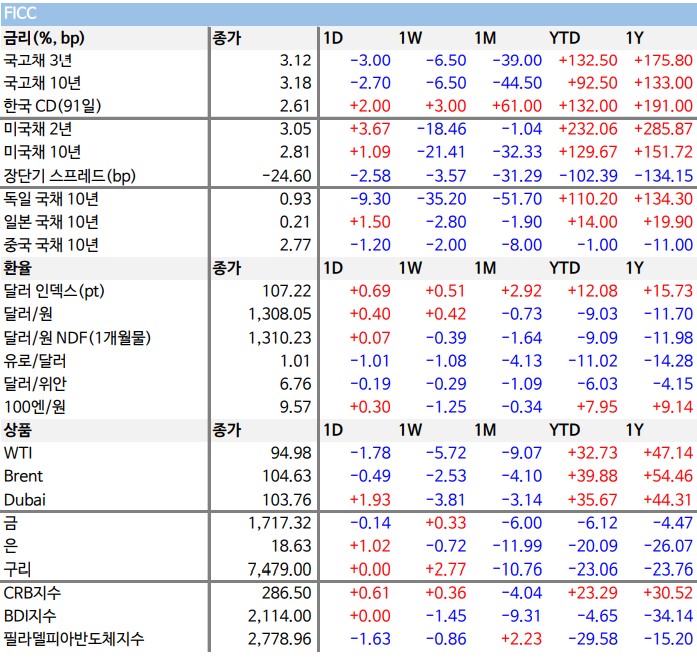The height and width of the screenshot is (662, 697).
Task: Select semiconductor index 1M value +2.23
Action: [521, 639]
